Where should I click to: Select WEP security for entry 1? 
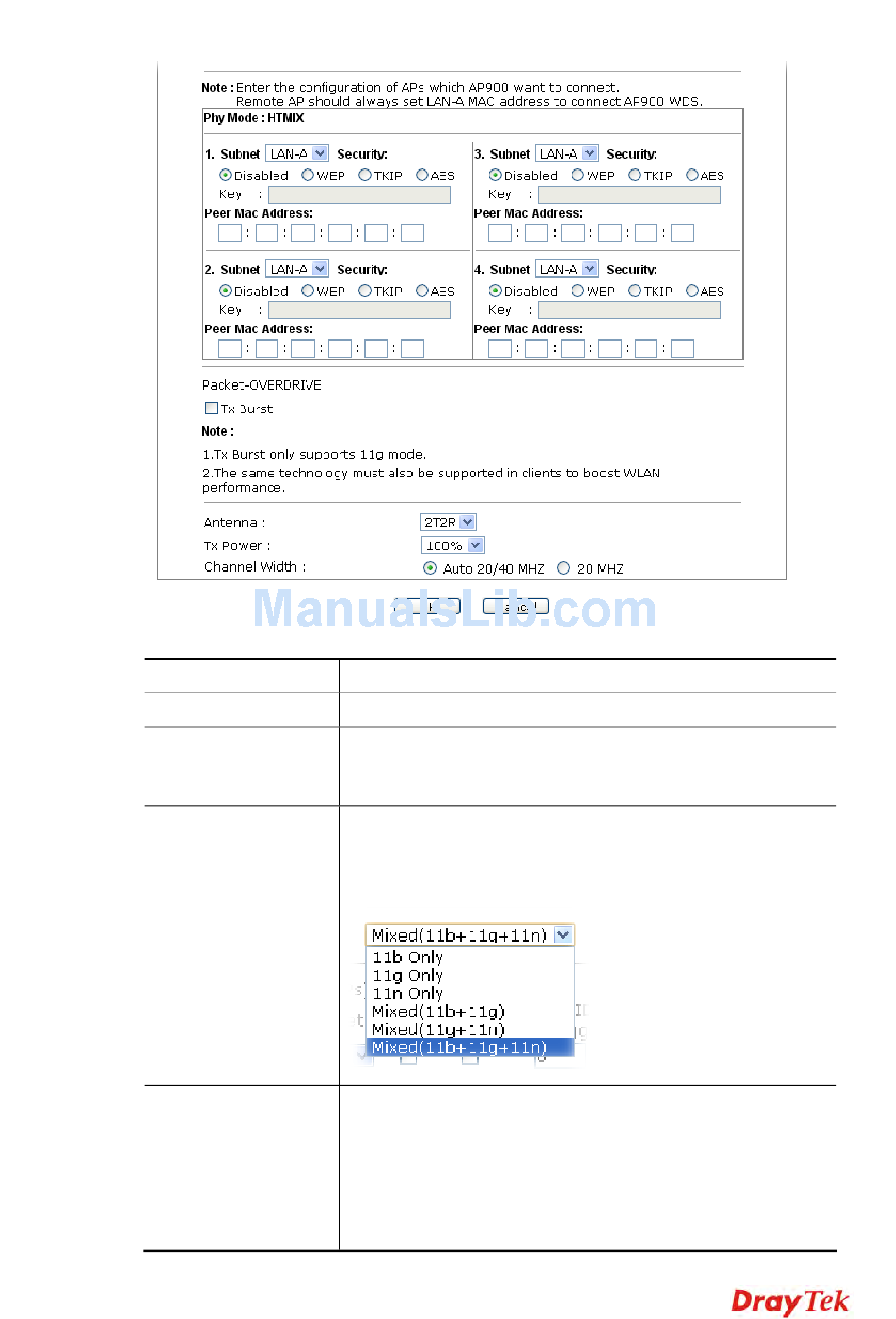pos(307,175)
